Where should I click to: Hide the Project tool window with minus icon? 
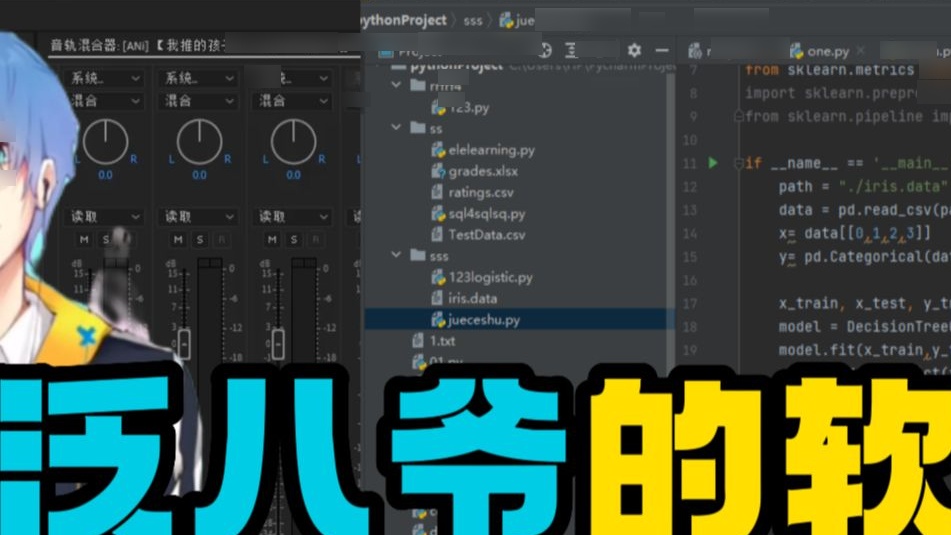[662, 50]
